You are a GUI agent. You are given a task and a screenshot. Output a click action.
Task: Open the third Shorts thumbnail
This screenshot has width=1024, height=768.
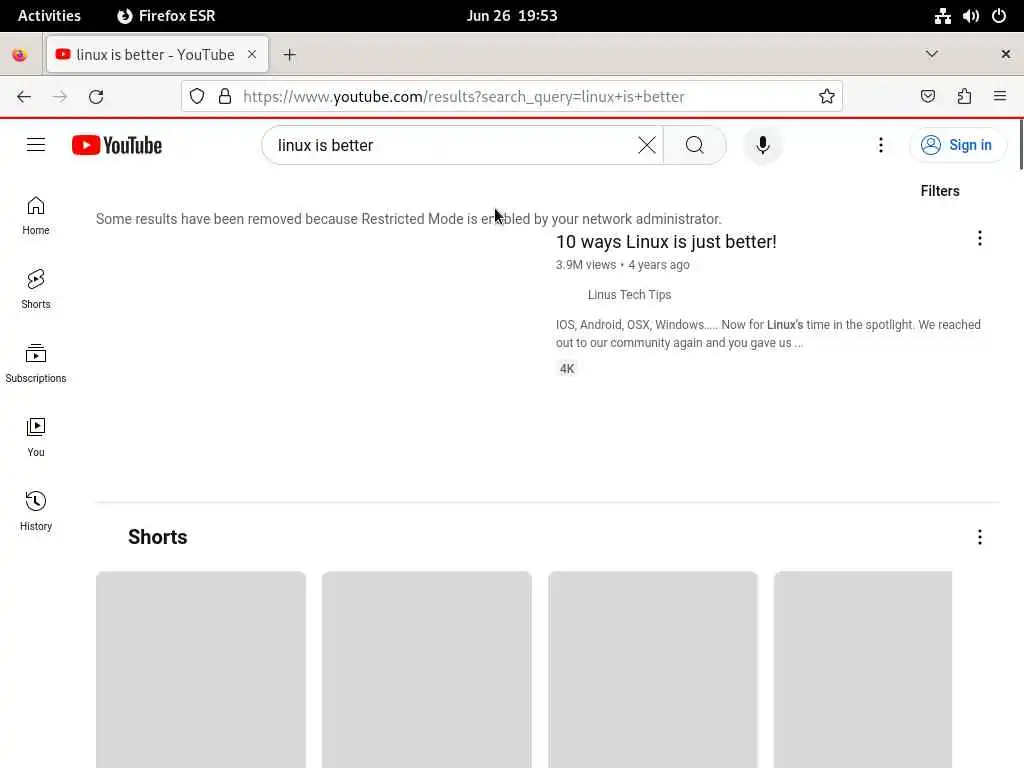pos(652,669)
